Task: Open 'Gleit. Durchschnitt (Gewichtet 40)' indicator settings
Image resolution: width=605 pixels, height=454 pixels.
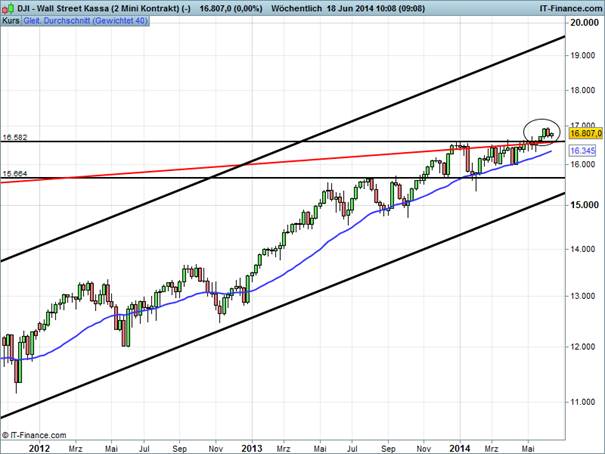Action: click(85, 20)
